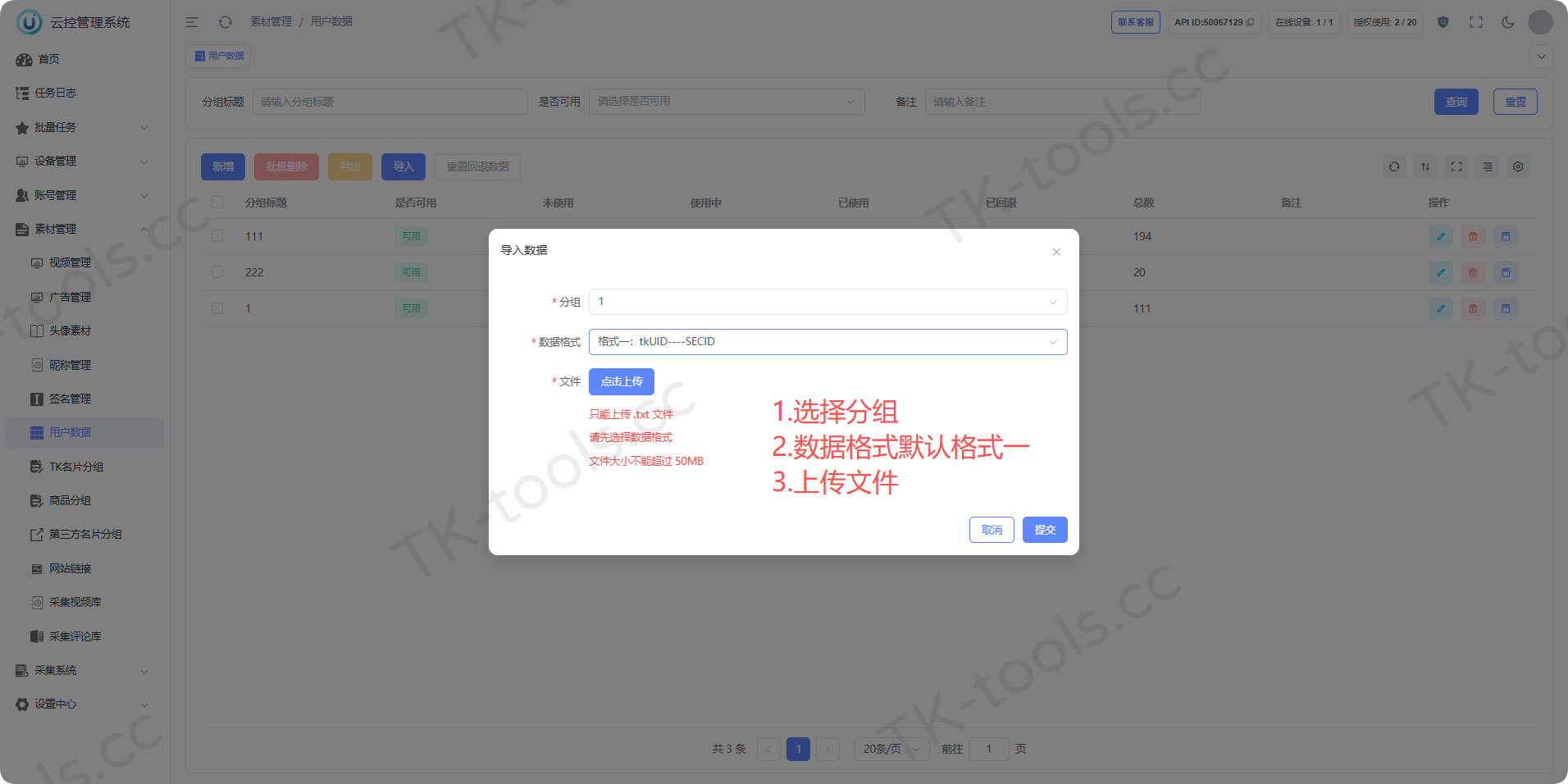Click the shield icon in the header
1568x784 pixels.
click(x=1443, y=22)
